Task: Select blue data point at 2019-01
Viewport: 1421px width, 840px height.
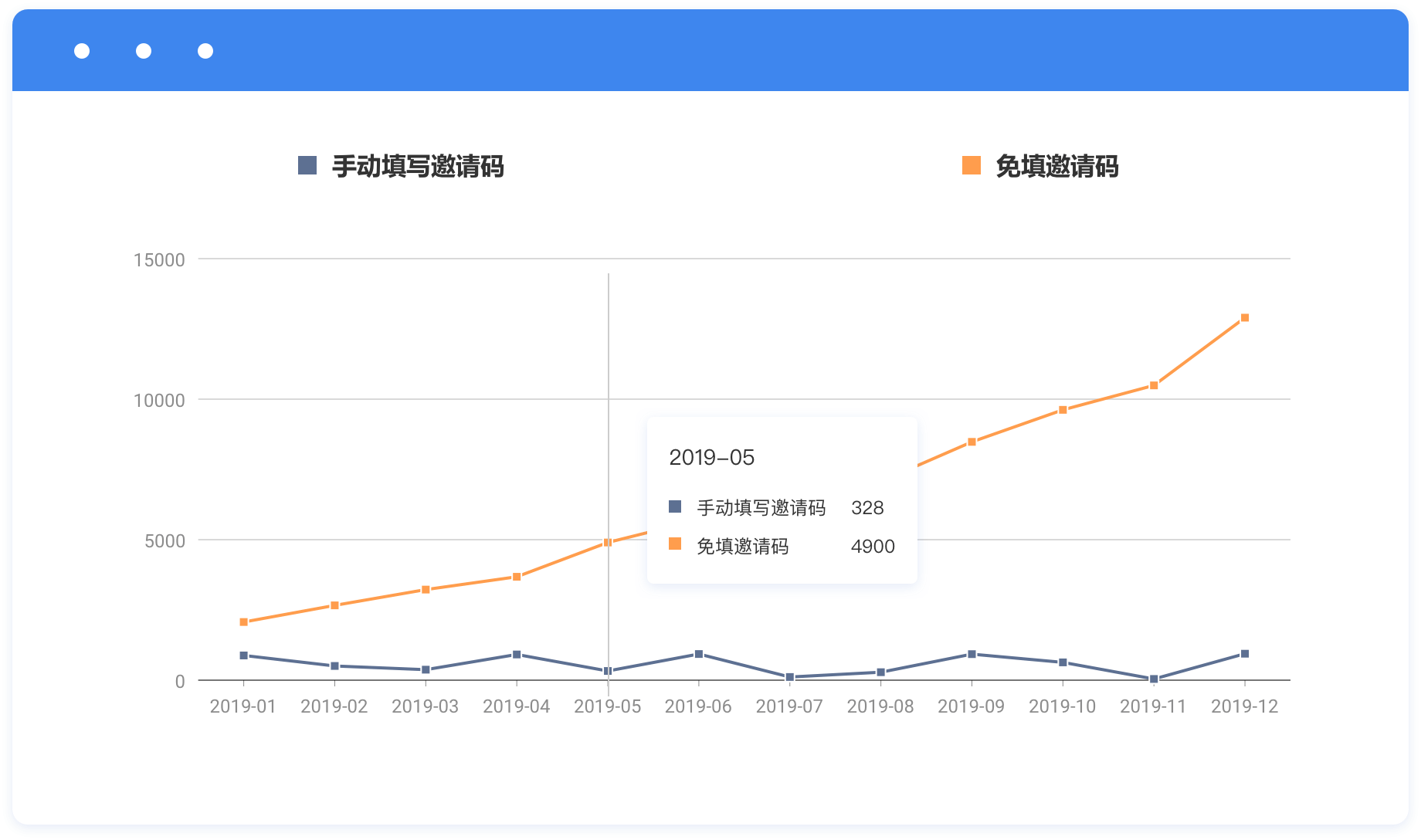Action: (244, 655)
